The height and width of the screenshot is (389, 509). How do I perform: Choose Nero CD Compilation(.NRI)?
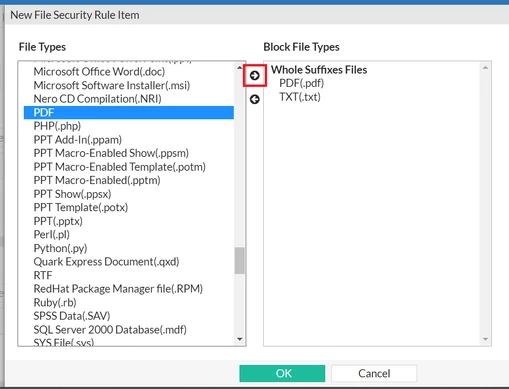(97, 99)
